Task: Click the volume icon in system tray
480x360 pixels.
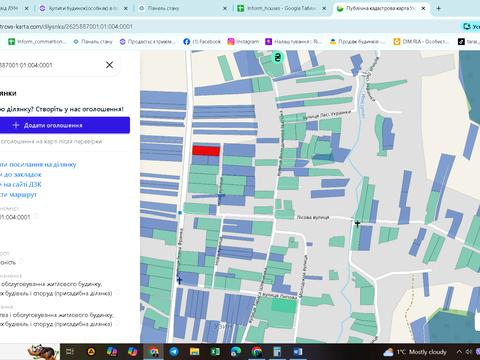Action: click(x=468, y=352)
